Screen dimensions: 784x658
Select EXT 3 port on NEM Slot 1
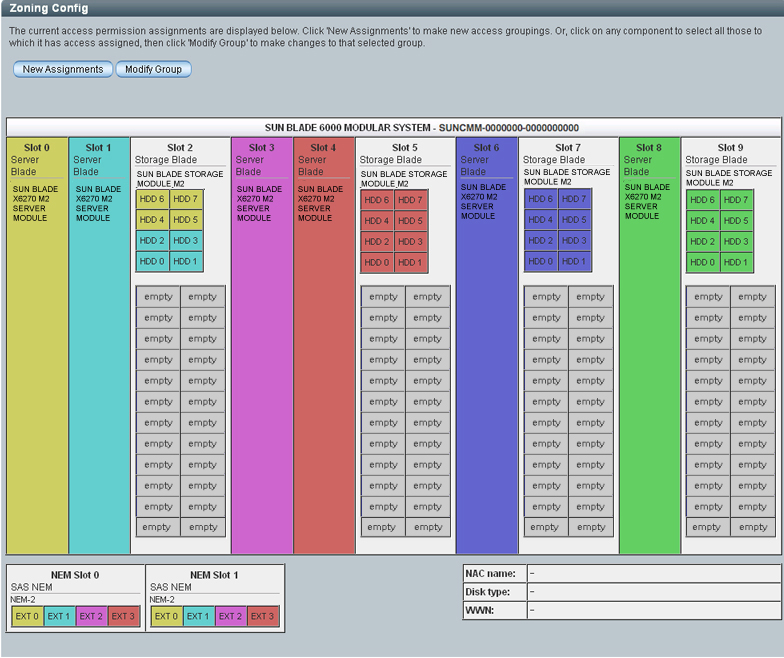click(262, 616)
